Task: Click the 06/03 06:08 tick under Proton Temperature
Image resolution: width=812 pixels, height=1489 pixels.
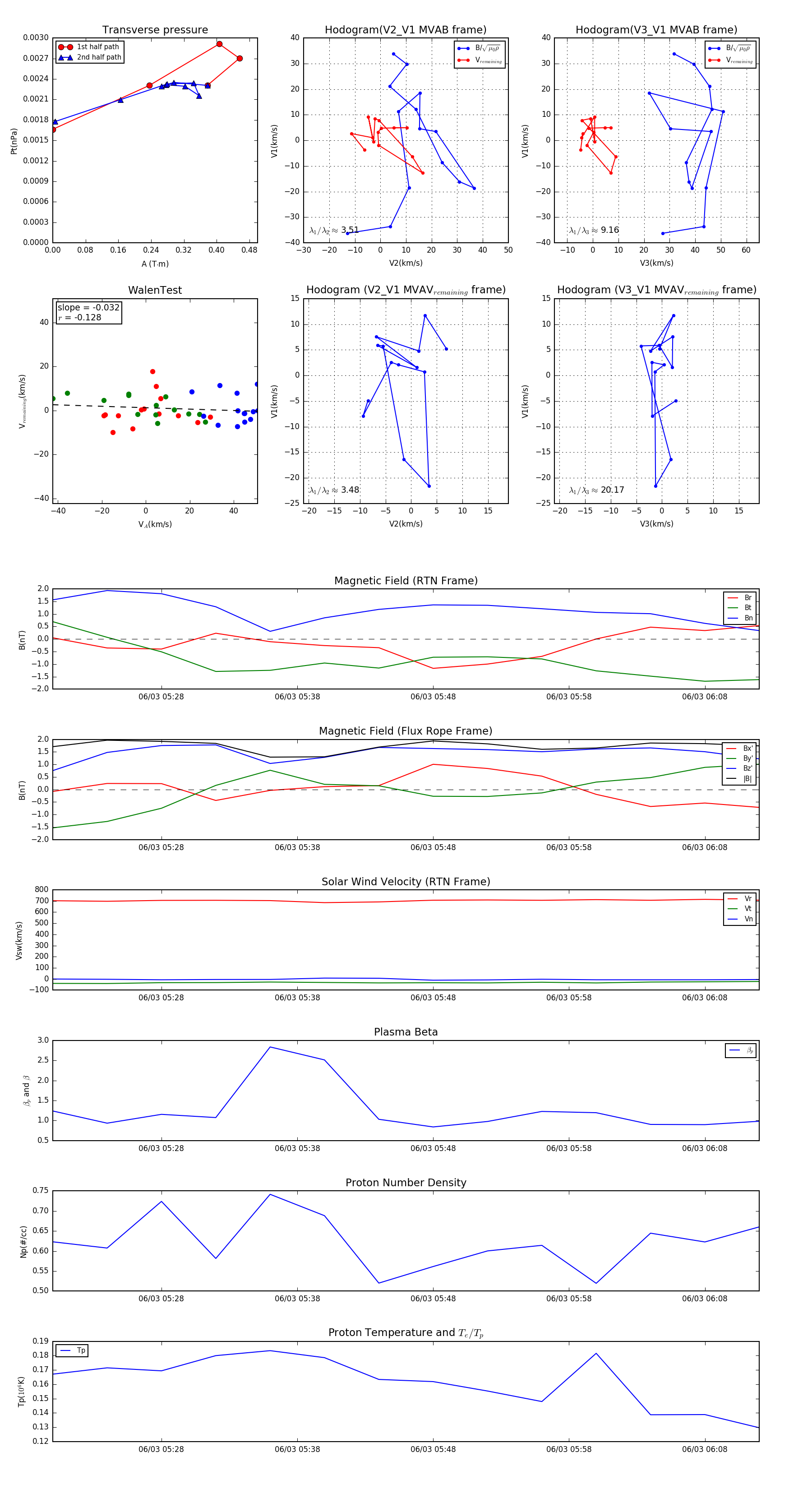Action: (x=705, y=1449)
